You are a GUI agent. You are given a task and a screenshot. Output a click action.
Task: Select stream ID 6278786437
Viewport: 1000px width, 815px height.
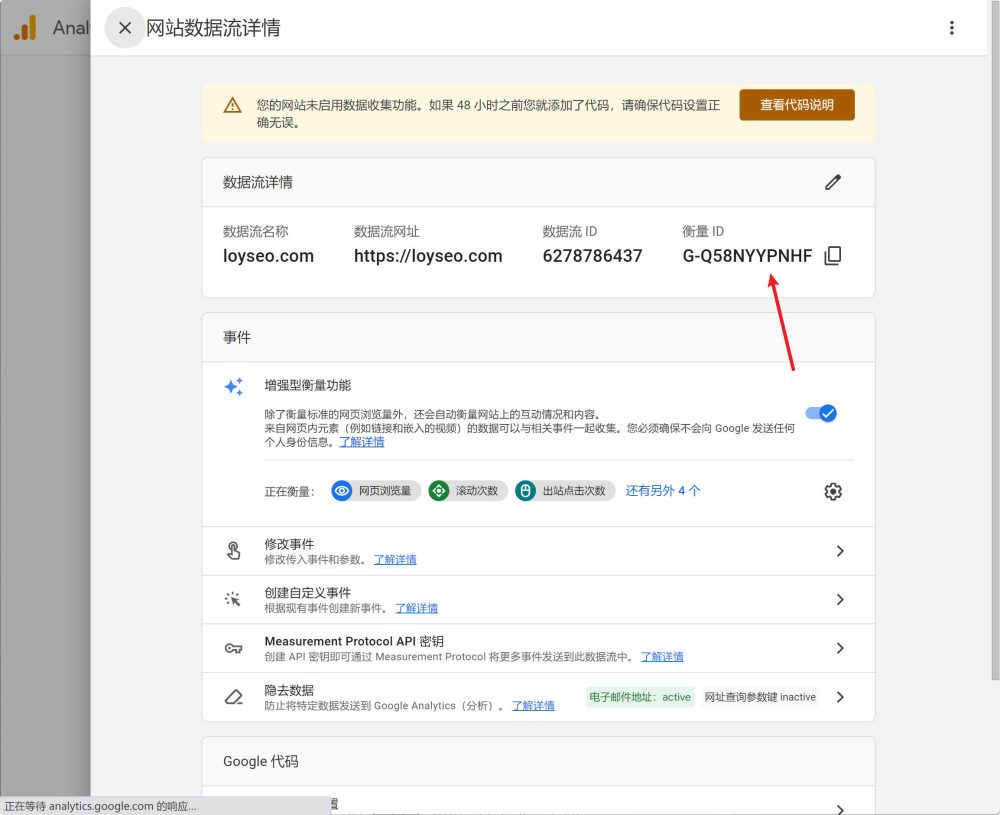point(592,256)
